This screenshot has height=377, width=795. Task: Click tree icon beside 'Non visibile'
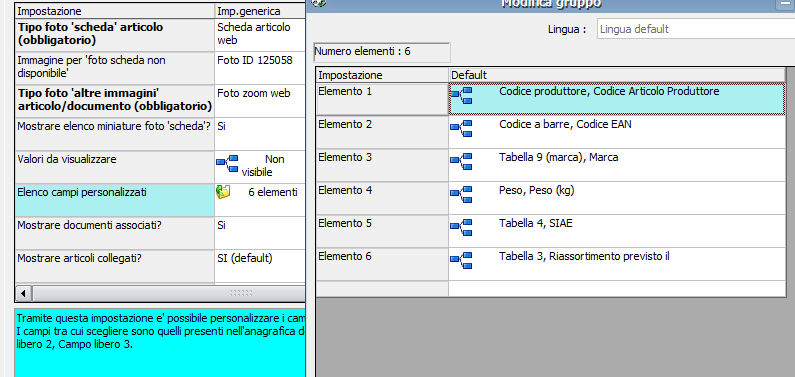(x=227, y=163)
